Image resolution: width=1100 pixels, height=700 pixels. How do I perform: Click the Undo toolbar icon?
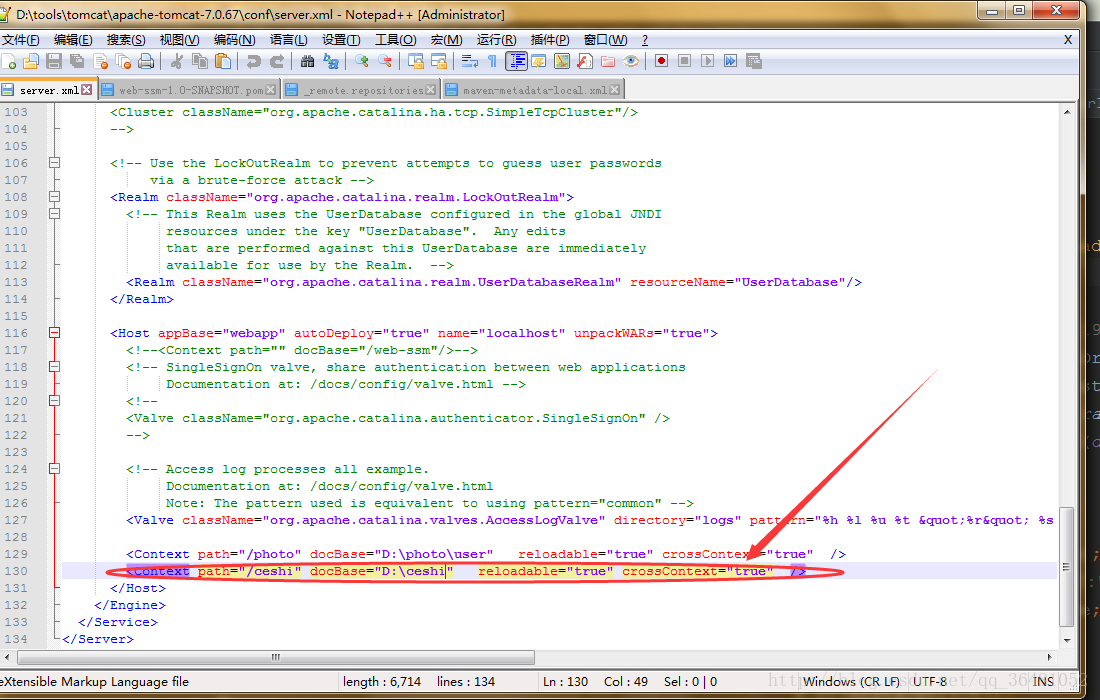(x=253, y=62)
